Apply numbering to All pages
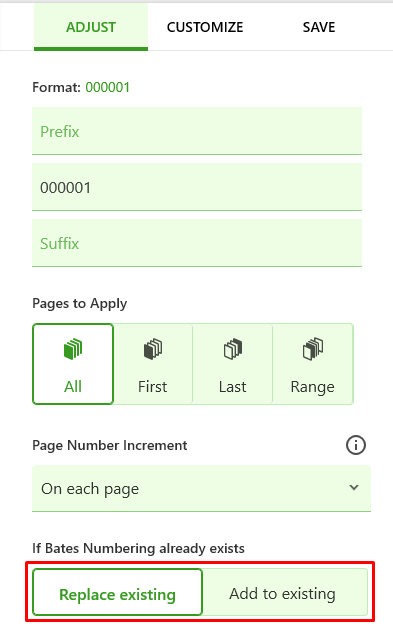The height and width of the screenshot is (627, 393). [x=73, y=364]
